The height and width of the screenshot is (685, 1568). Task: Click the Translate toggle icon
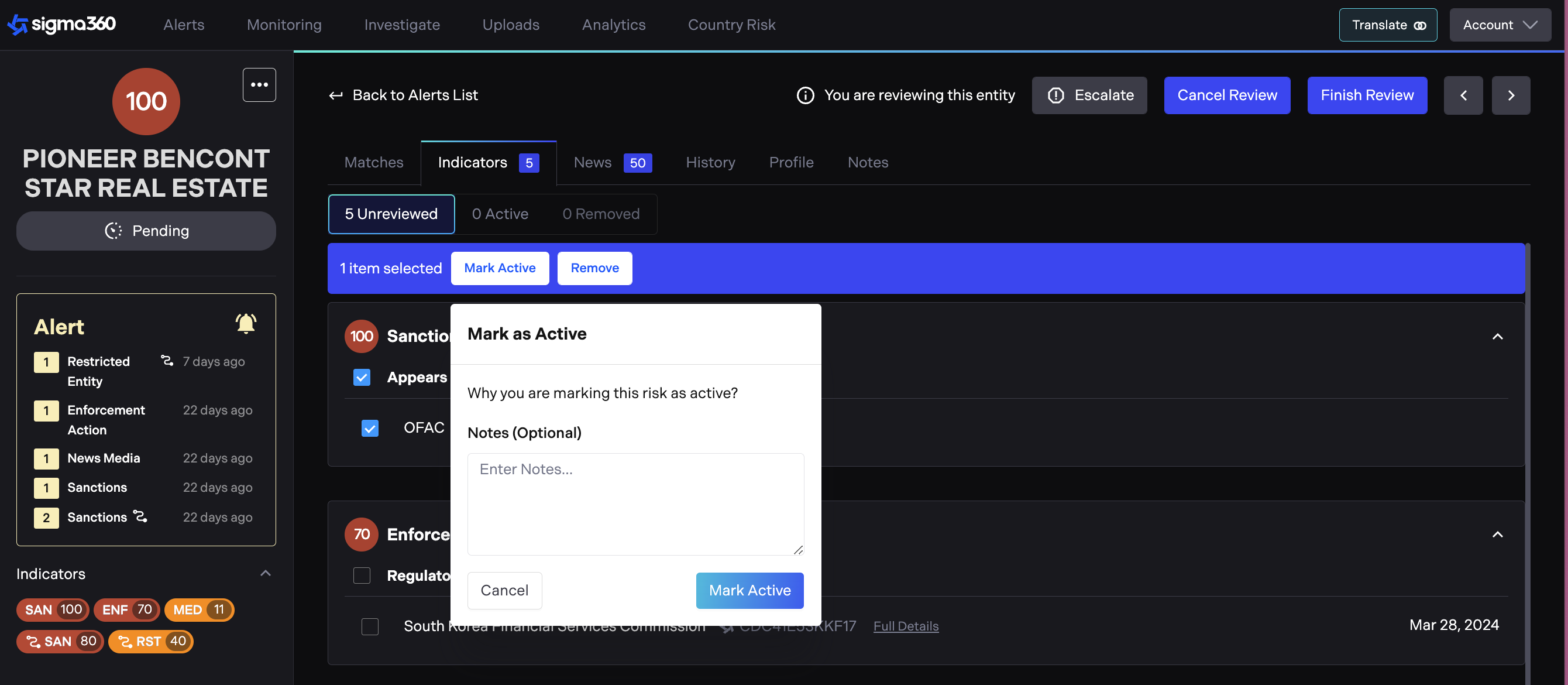[x=1419, y=25]
